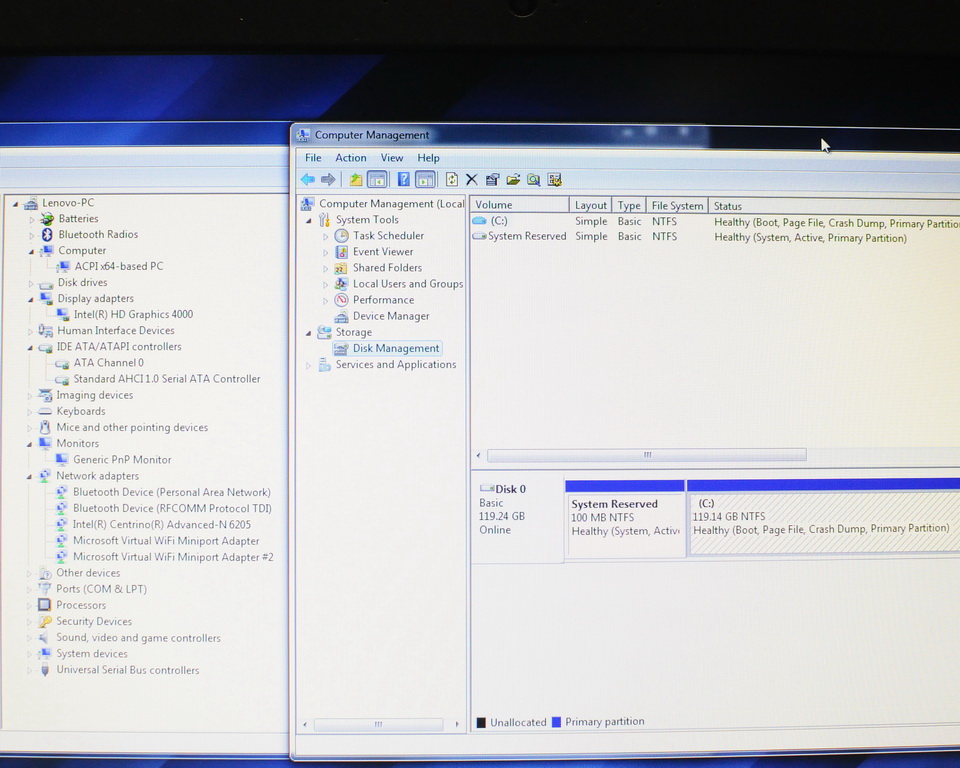Sort by the Volume column header
Image resolution: width=960 pixels, height=768 pixels.
click(x=520, y=205)
